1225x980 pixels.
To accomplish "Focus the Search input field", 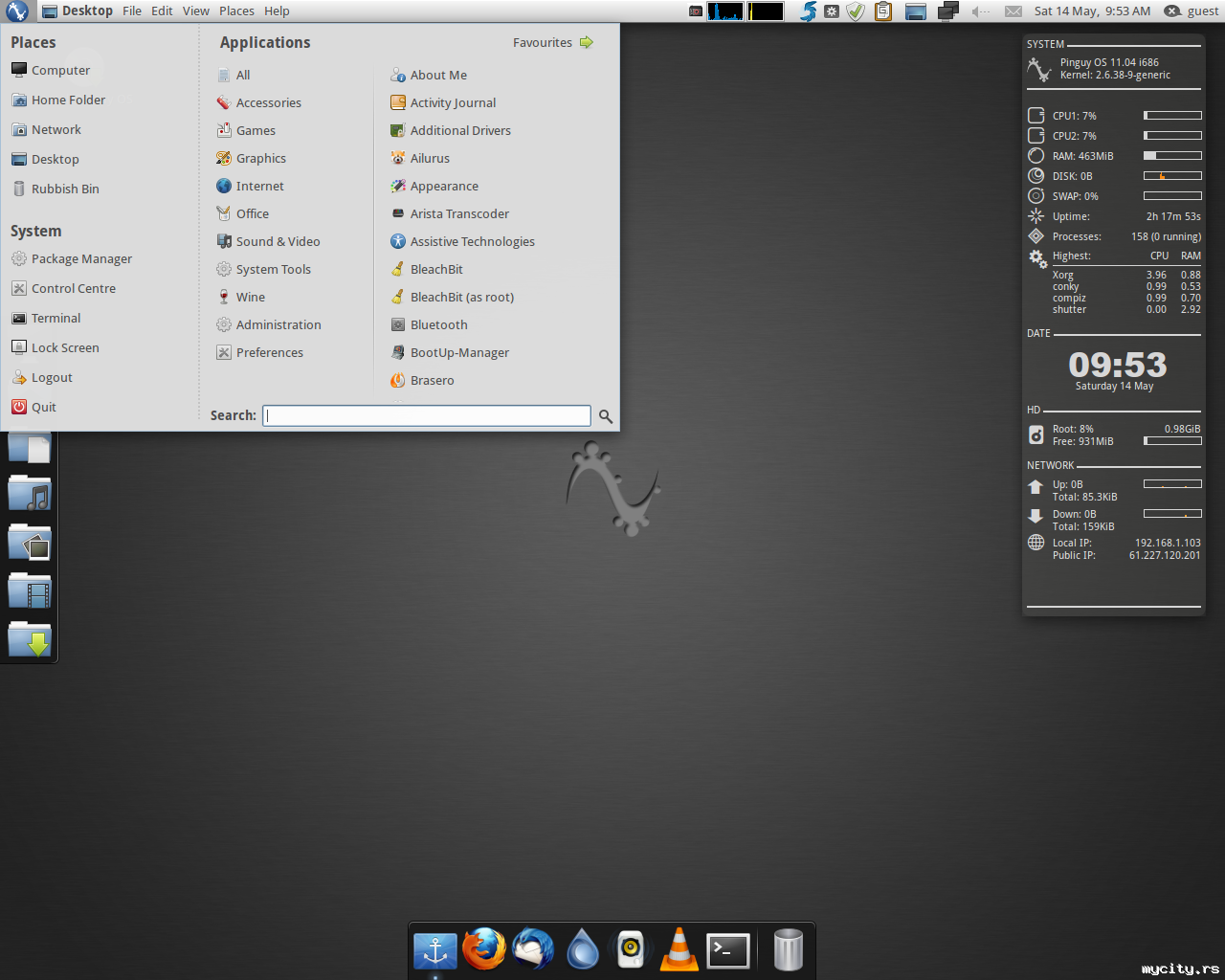I will [x=427, y=415].
